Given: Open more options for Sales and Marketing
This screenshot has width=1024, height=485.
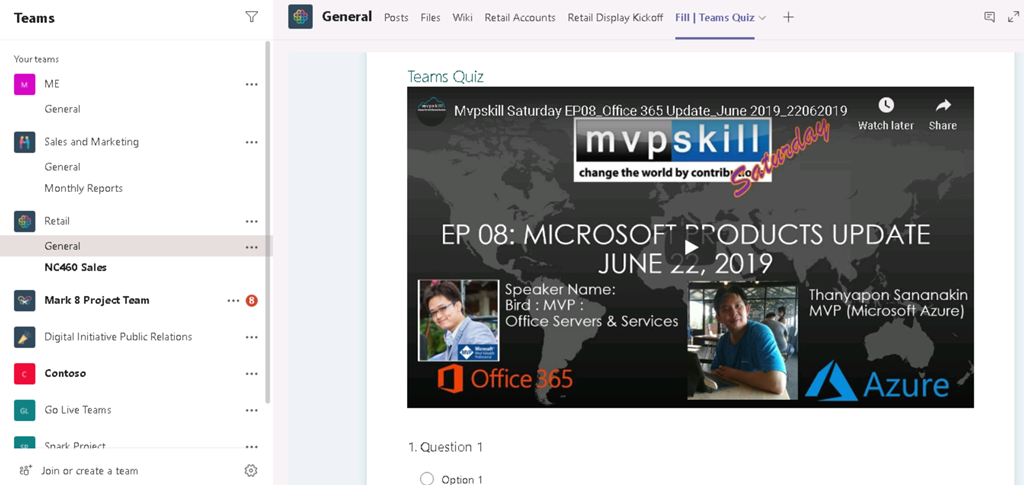Looking at the screenshot, I should tap(251, 142).
